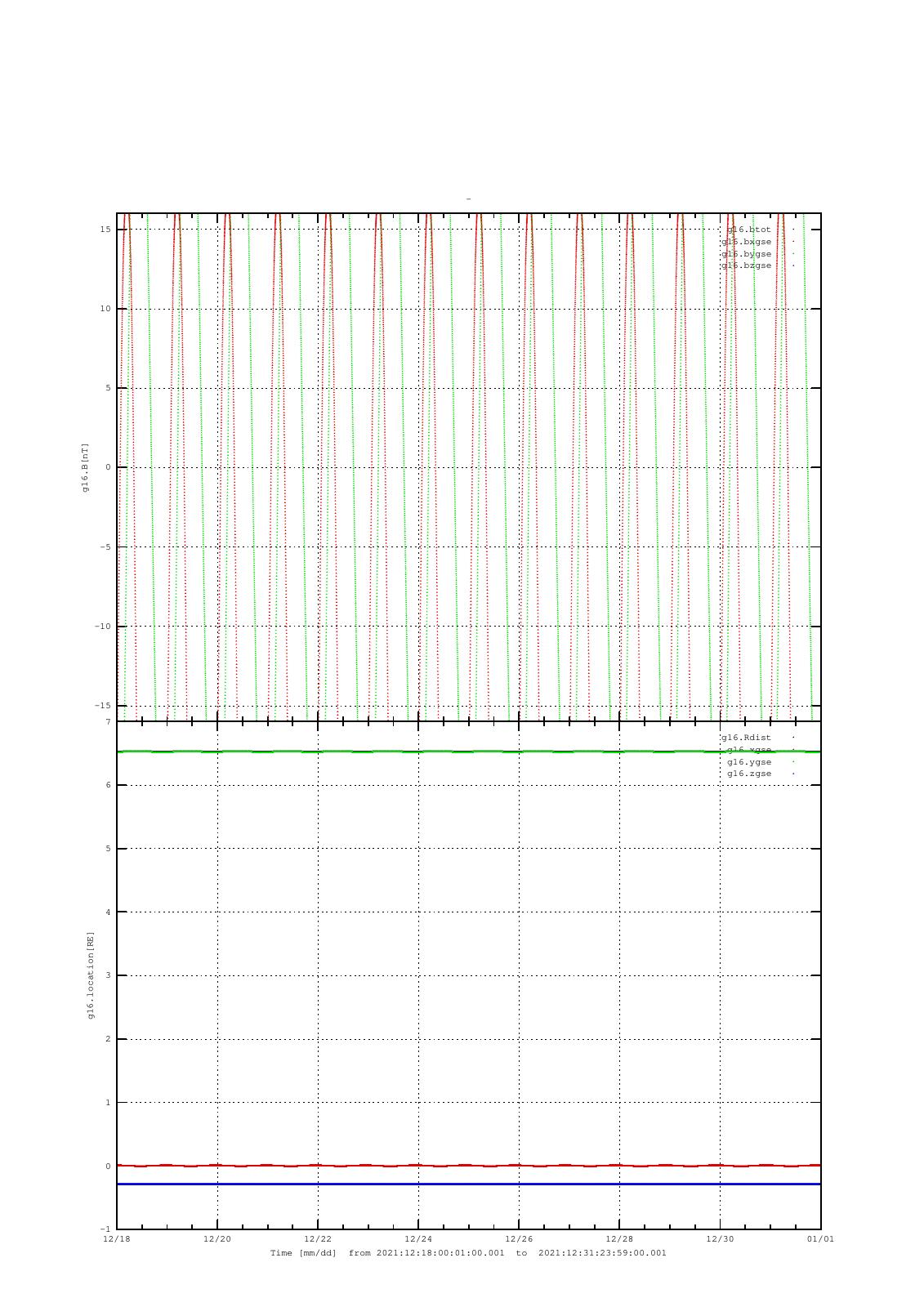Click the green line in the location plot
924x1307 pixels.
click(x=469, y=752)
